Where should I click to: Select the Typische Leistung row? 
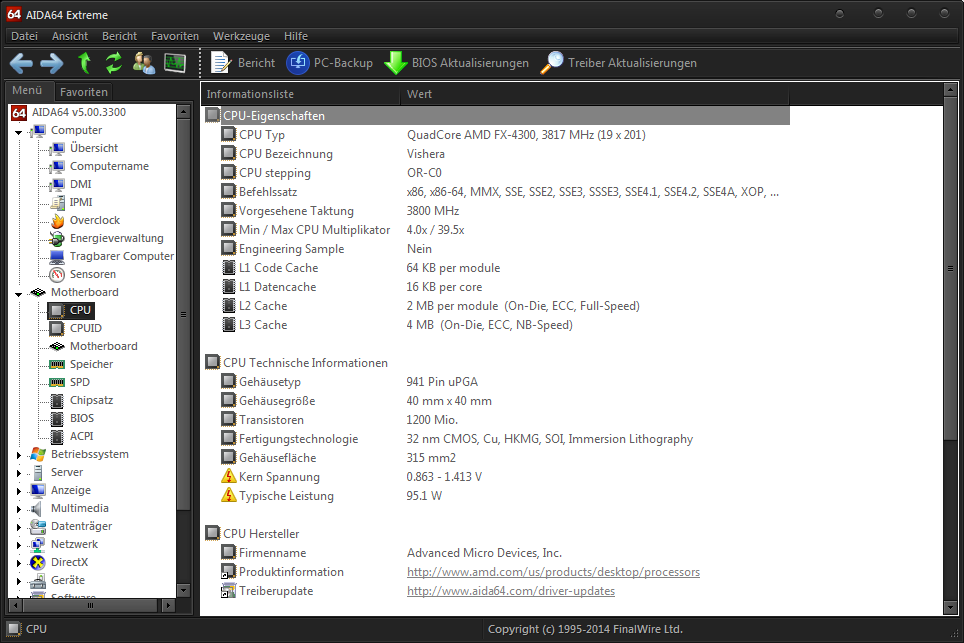[x=497, y=496]
